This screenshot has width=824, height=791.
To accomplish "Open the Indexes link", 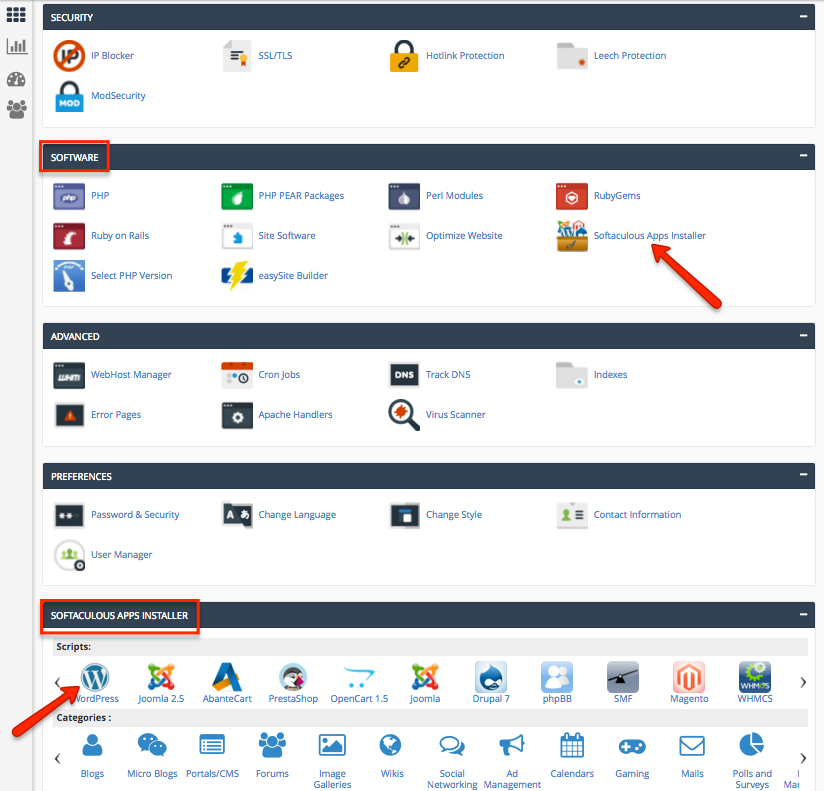I will tap(610, 375).
